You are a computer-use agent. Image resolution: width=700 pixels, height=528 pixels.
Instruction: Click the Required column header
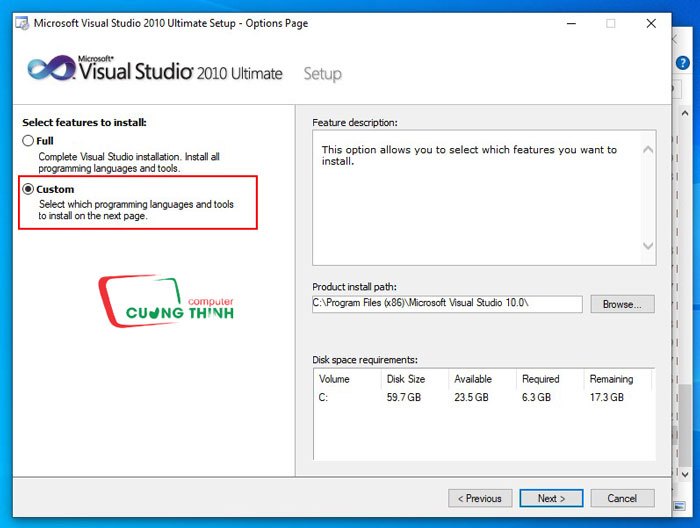(x=550, y=379)
